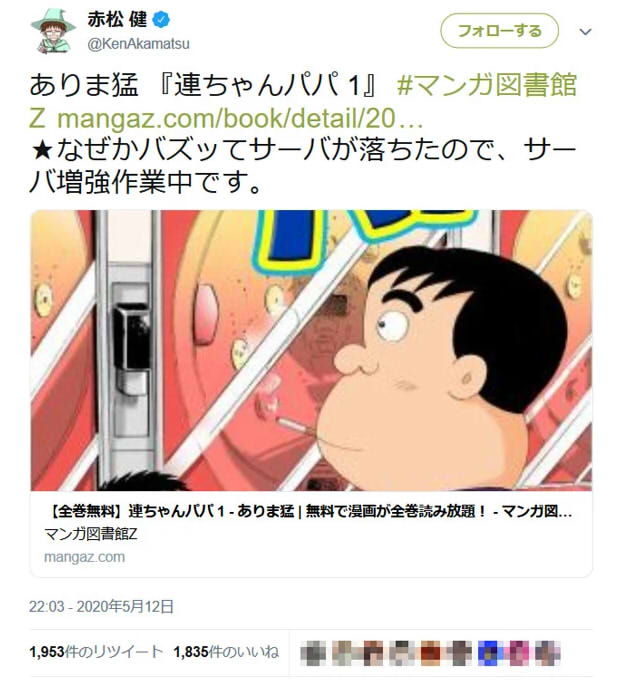Open the 22:03 - 2020年5月12日 timestamp
Viewport: 623px width, 683px height.
pos(101,606)
